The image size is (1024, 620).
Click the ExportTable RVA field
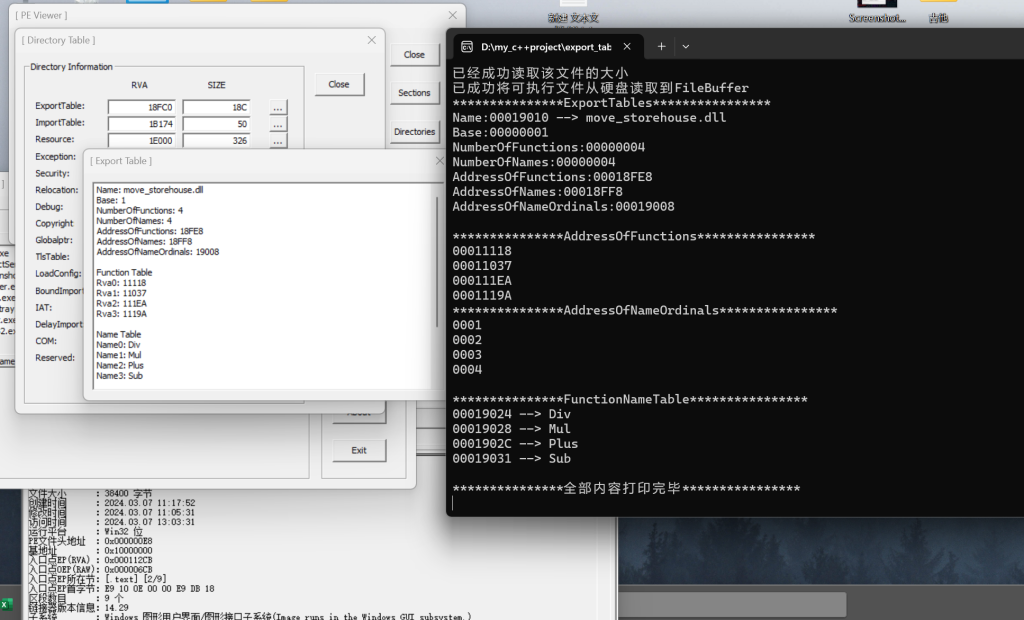[x=141, y=107]
